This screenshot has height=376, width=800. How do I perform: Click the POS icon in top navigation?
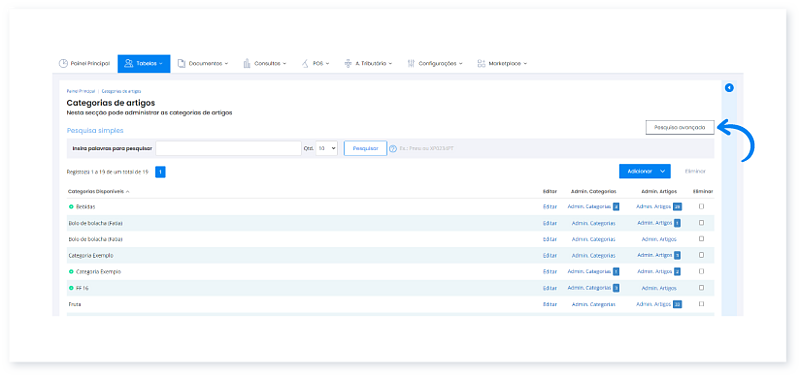click(305, 64)
